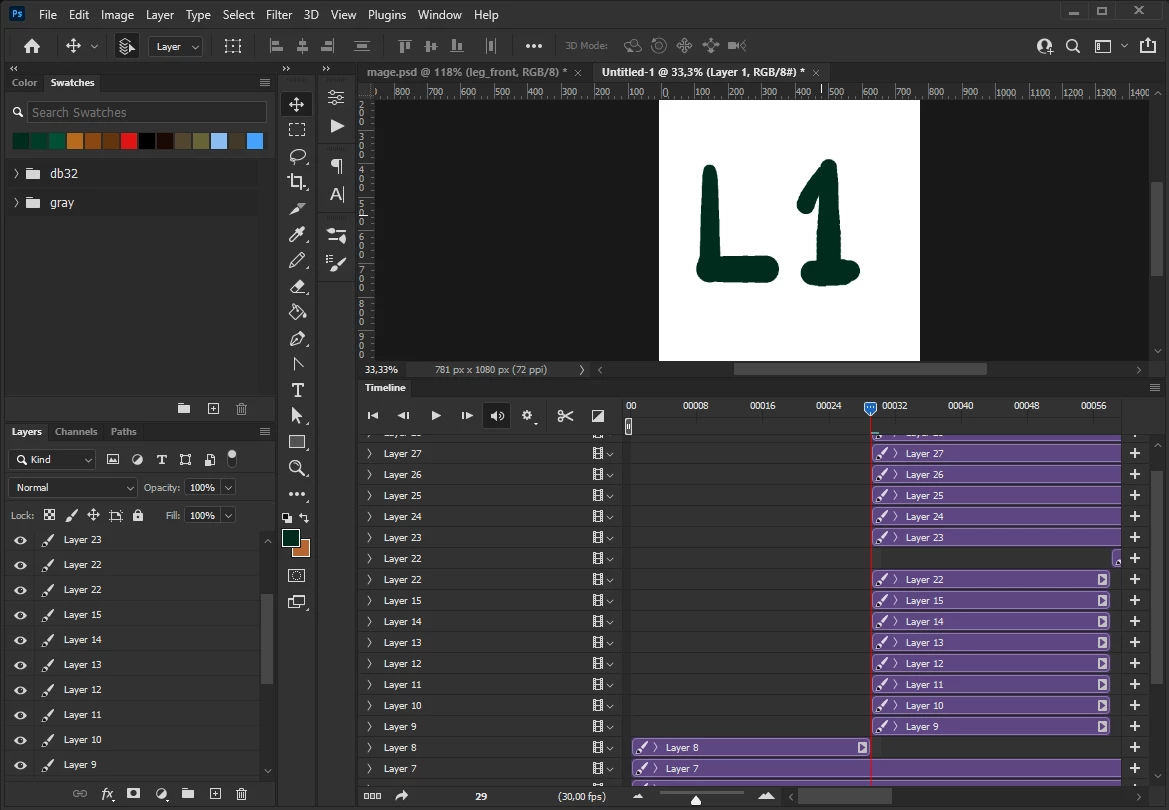
Task: Split the clip at playhead with scissors icon
Action: pos(565,415)
